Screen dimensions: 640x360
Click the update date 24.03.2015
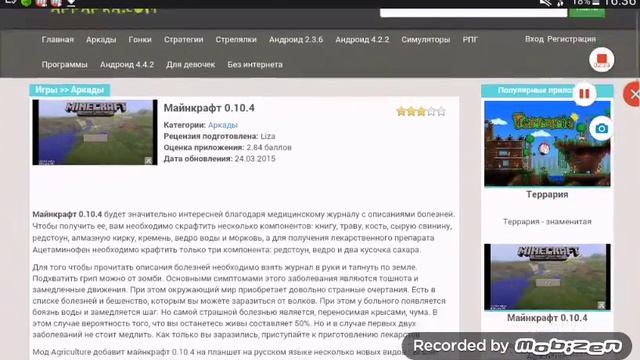pyautogui.click(x=255, y=159)
